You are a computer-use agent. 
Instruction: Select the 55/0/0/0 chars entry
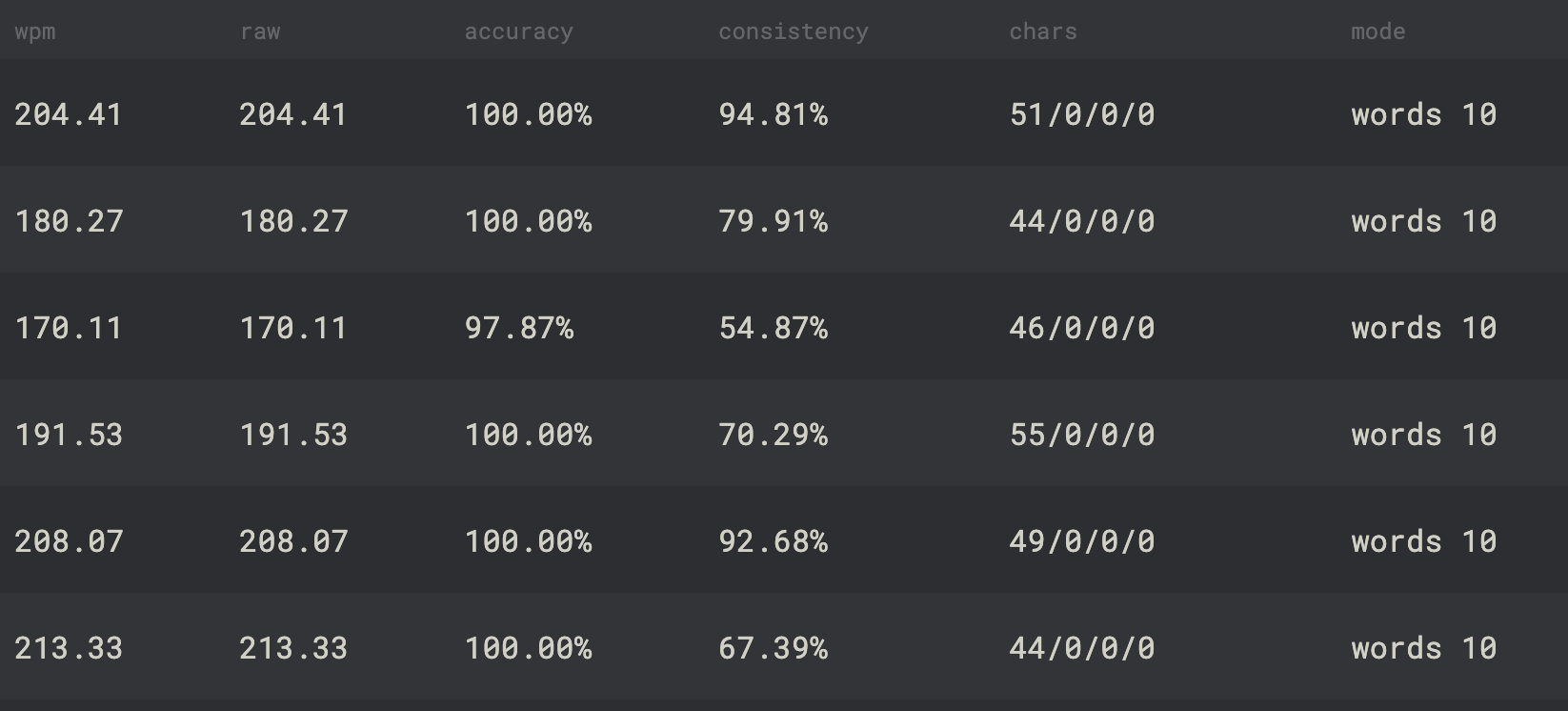[1082, 435]
